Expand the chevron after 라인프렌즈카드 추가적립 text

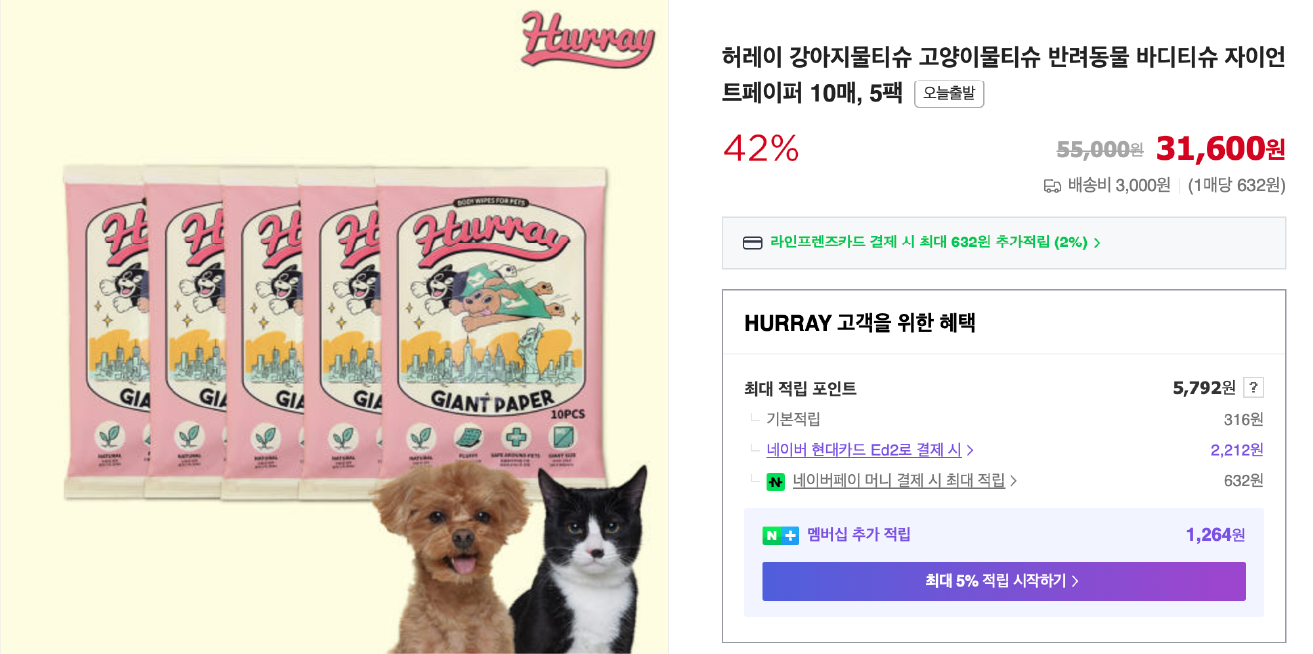point(1097,243)
